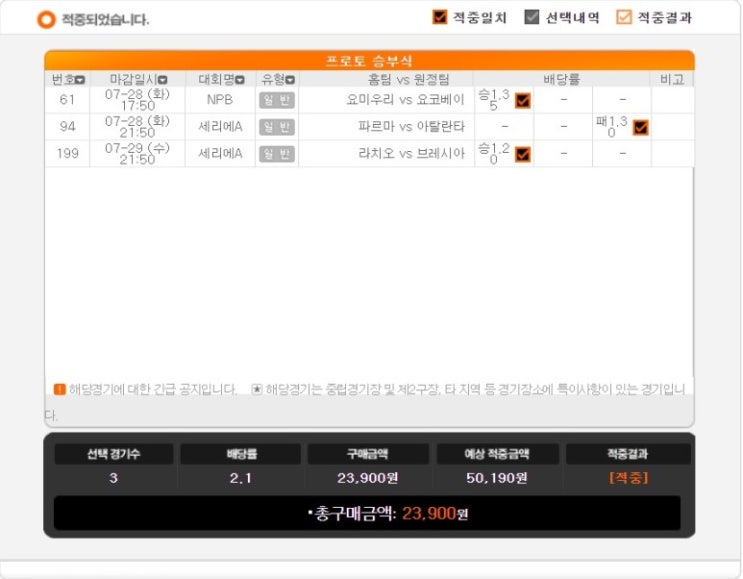Click the 선택 경기수 summary header
The height and width of the screenshot is (579, 743).
coord(114,454)
